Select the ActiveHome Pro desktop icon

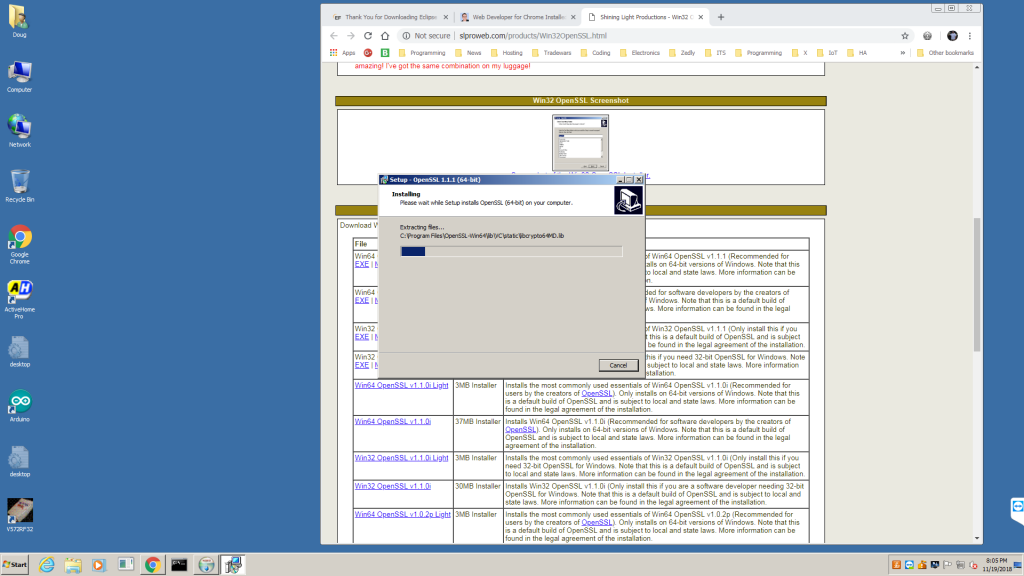pos(20,300)
